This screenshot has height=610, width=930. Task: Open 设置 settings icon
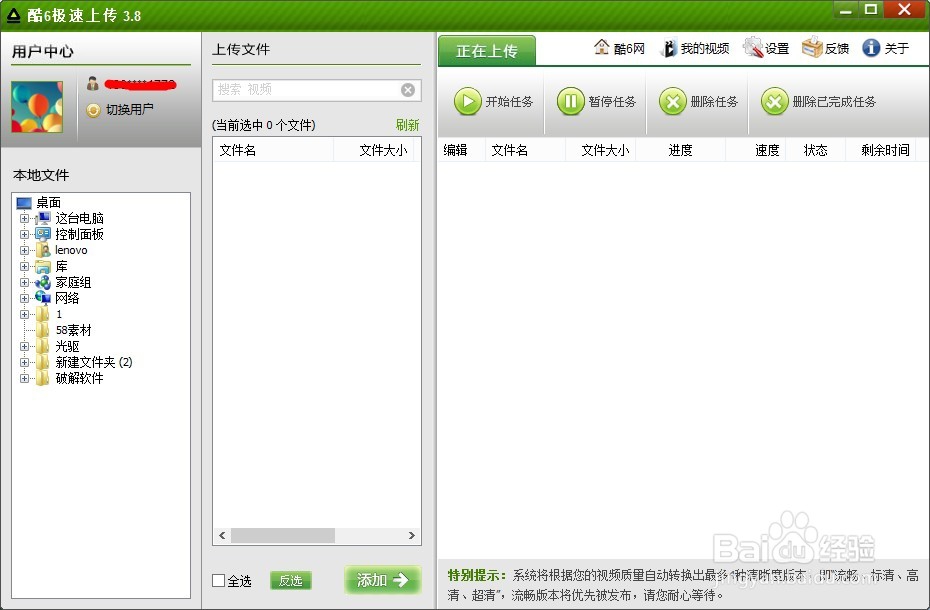click(x=753, y=47)
